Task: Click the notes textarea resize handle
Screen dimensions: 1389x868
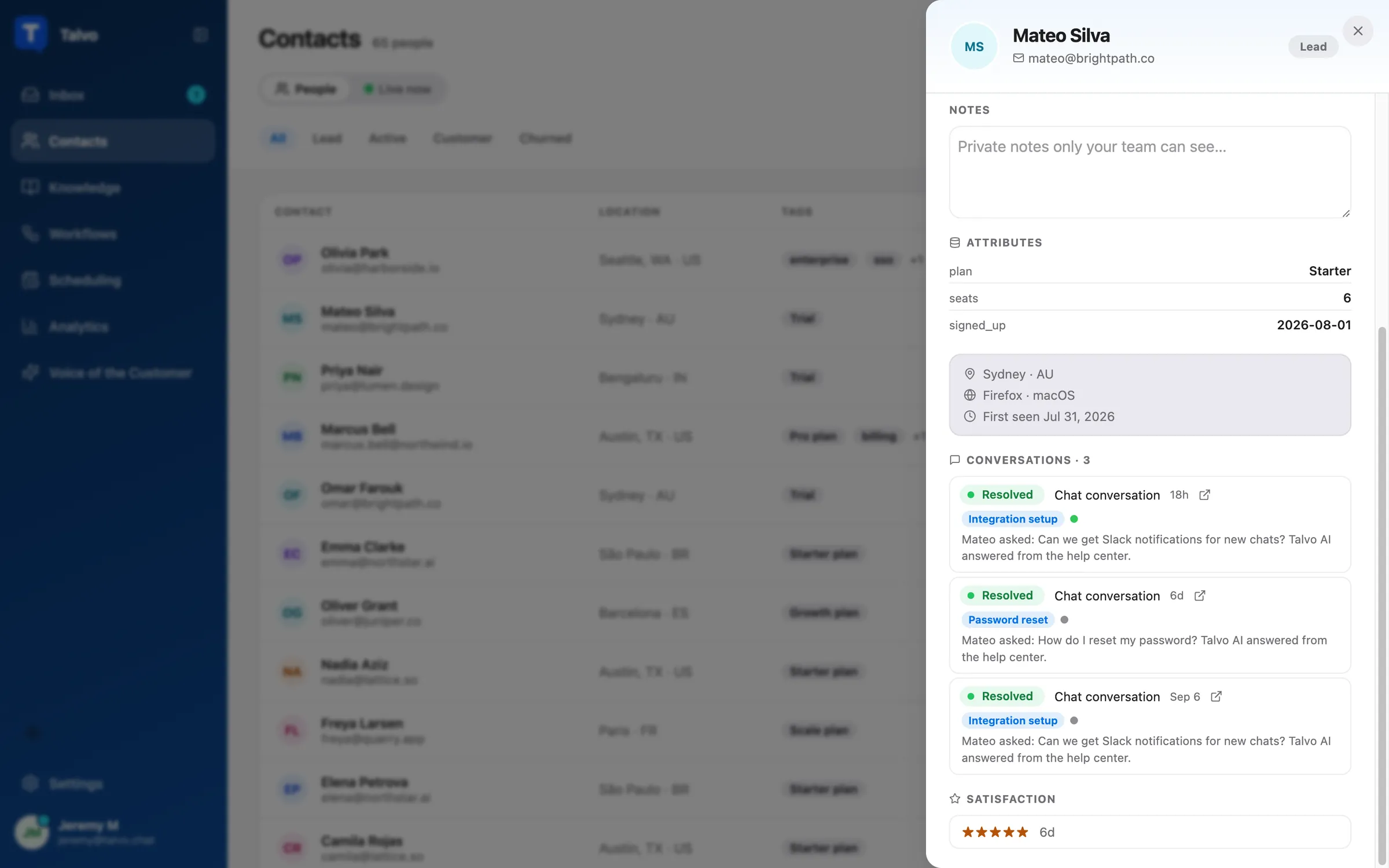Action: 1346,213
